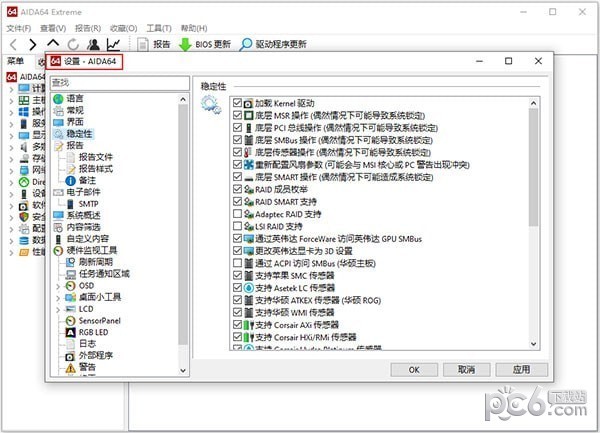Enable Adaptec RAID 支持 checkbox

[x=237, y=214]
